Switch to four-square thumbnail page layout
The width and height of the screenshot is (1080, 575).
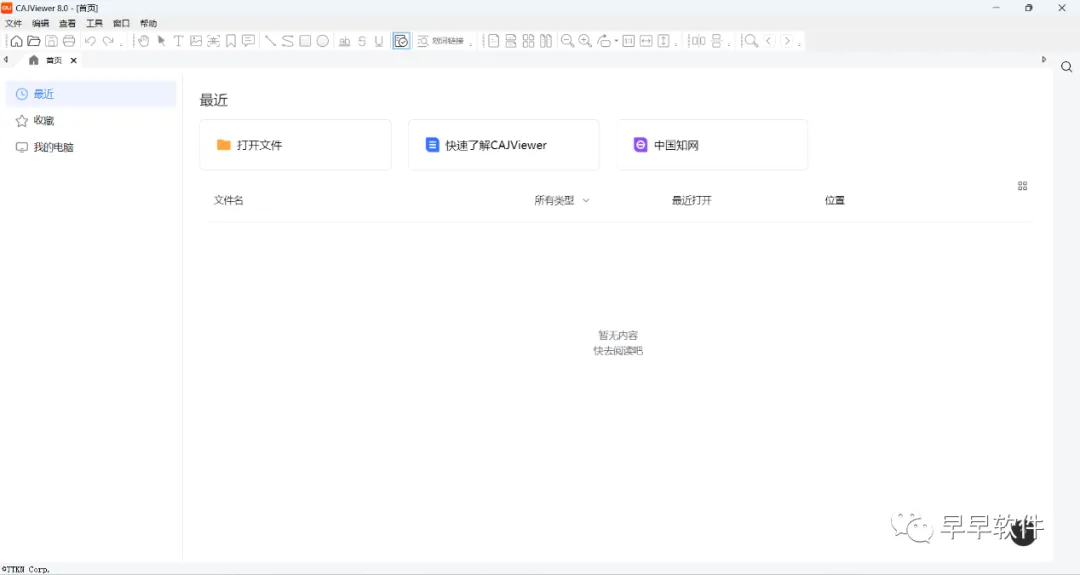528,41
